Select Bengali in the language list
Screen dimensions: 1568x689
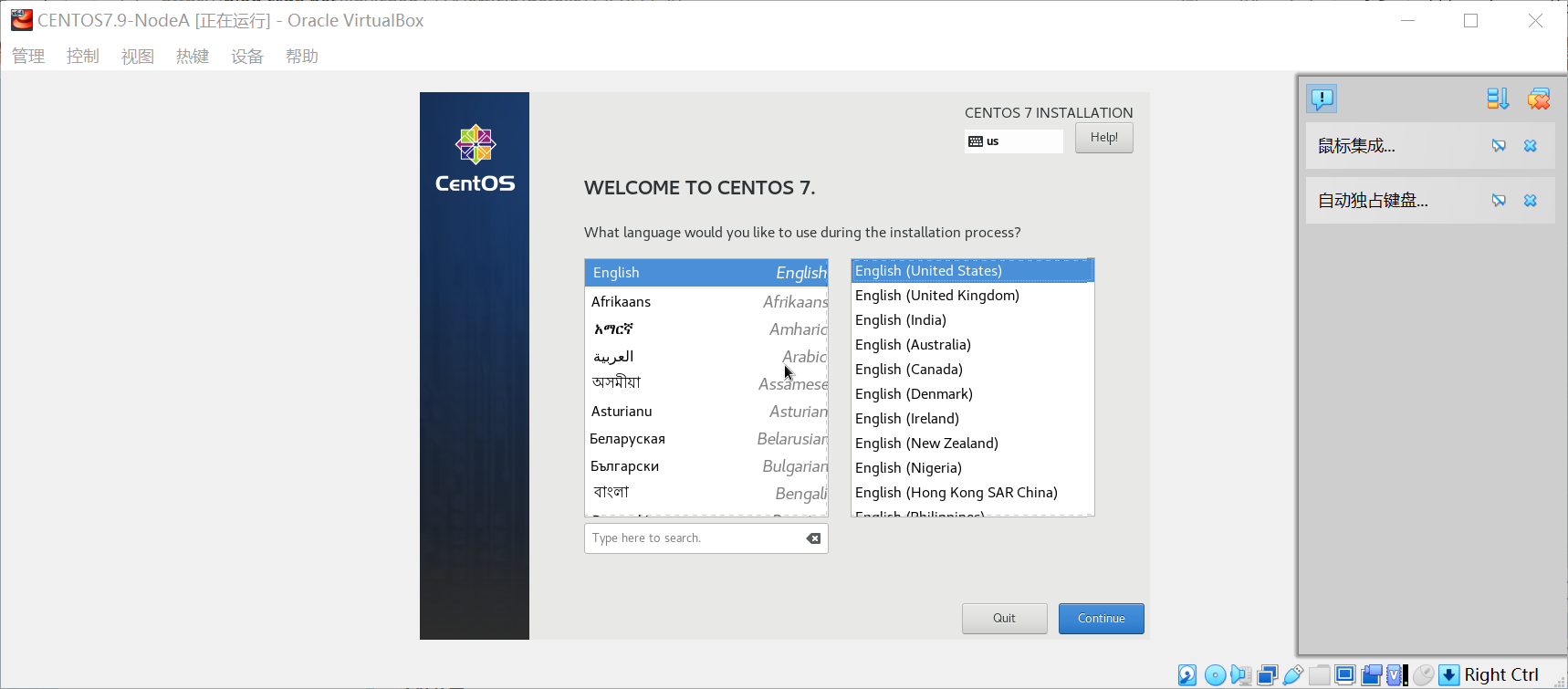coord(706,493)
